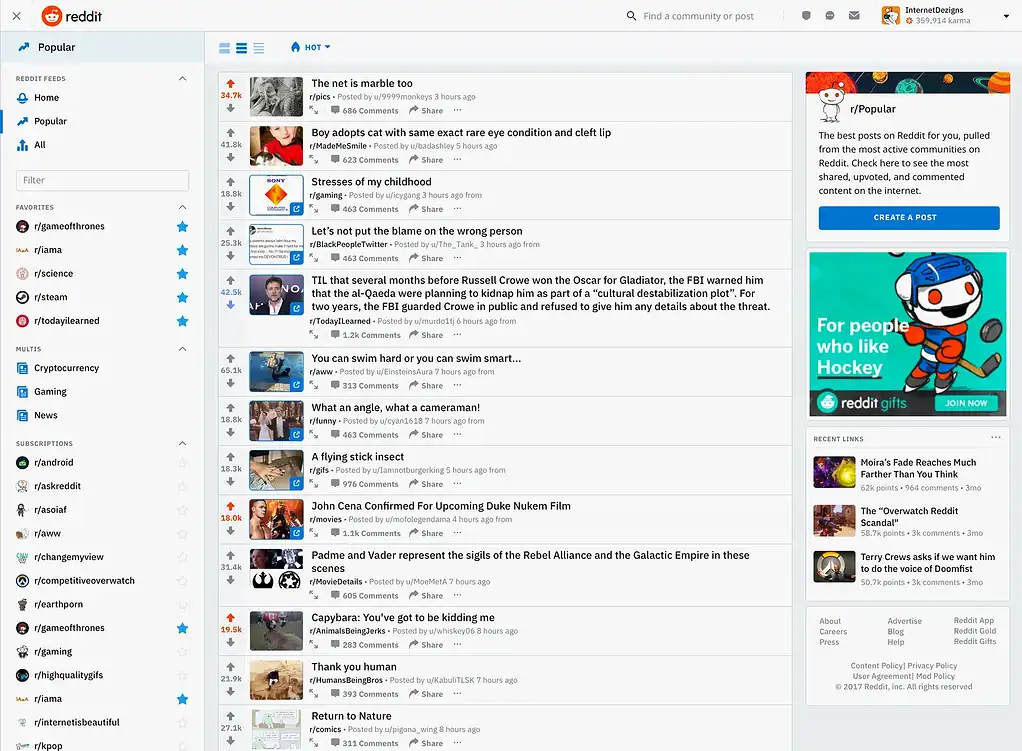This screenshot has height=751, width=1022.
Task: Open the Reddit Gold footer link
Action: click(x=974, y=631)
